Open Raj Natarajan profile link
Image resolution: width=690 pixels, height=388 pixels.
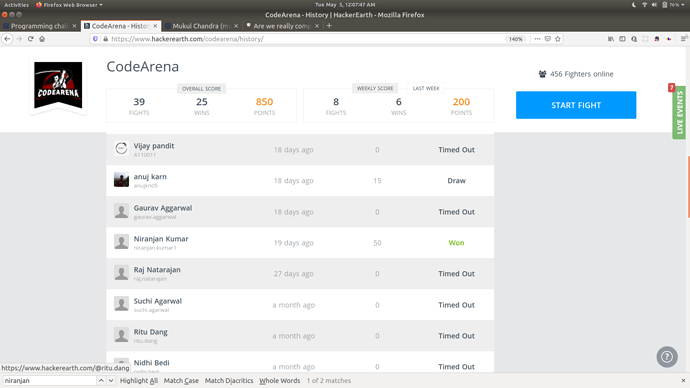(x=157, y=270)
